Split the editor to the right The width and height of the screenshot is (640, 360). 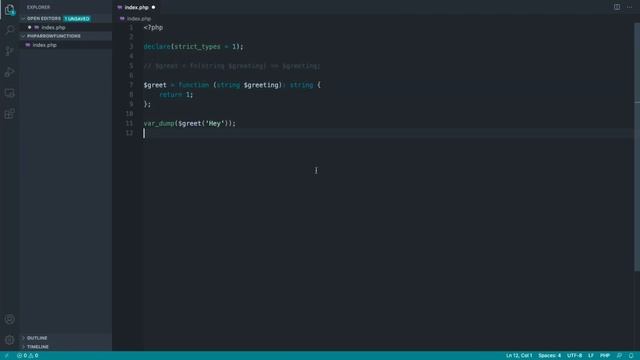[x=617, y=7]
